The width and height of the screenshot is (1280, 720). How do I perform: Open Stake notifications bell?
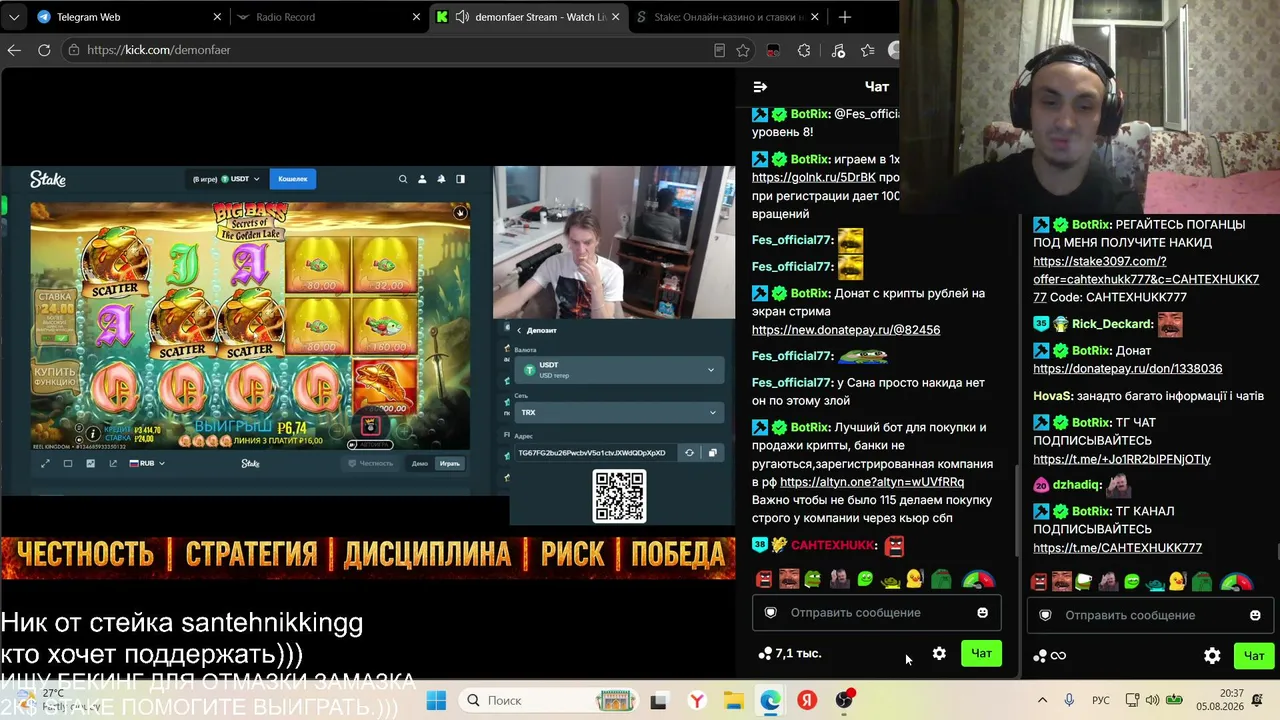click(x=441, y=179)
